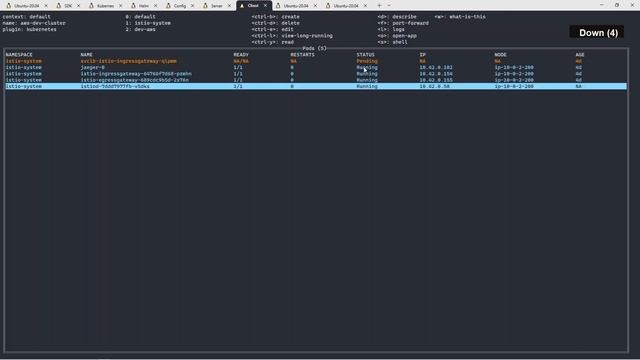Click the READY column header
This screenshot has width=640, height=360.
tap(241, 55)
